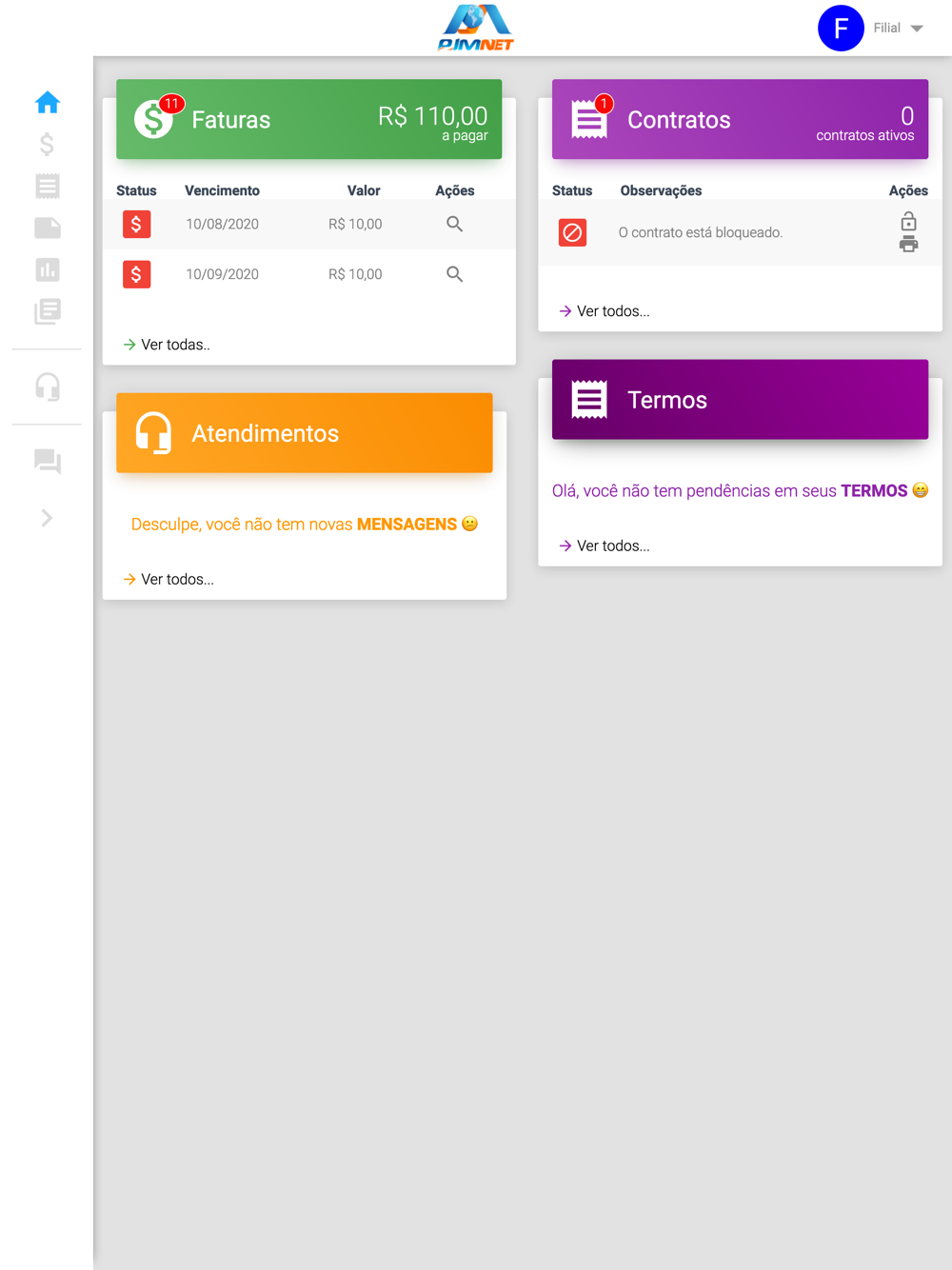
Task: View details of invoice due 10/08/2020
Action: click(454, 224)
